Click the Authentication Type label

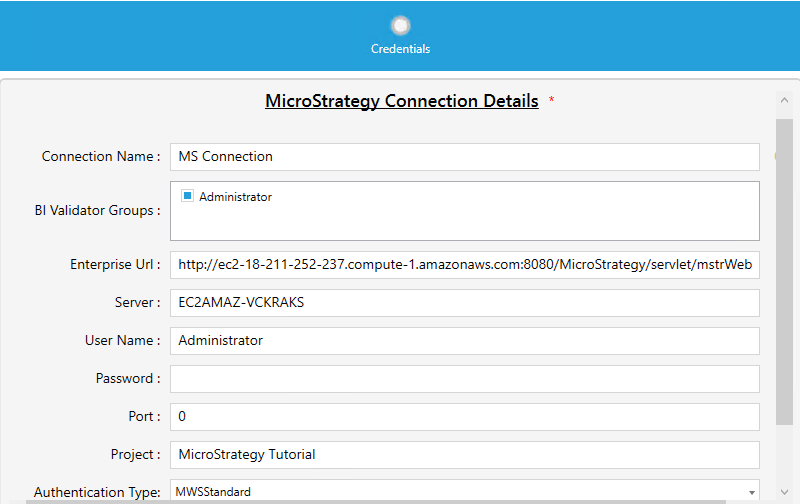(x=97, y=492)
